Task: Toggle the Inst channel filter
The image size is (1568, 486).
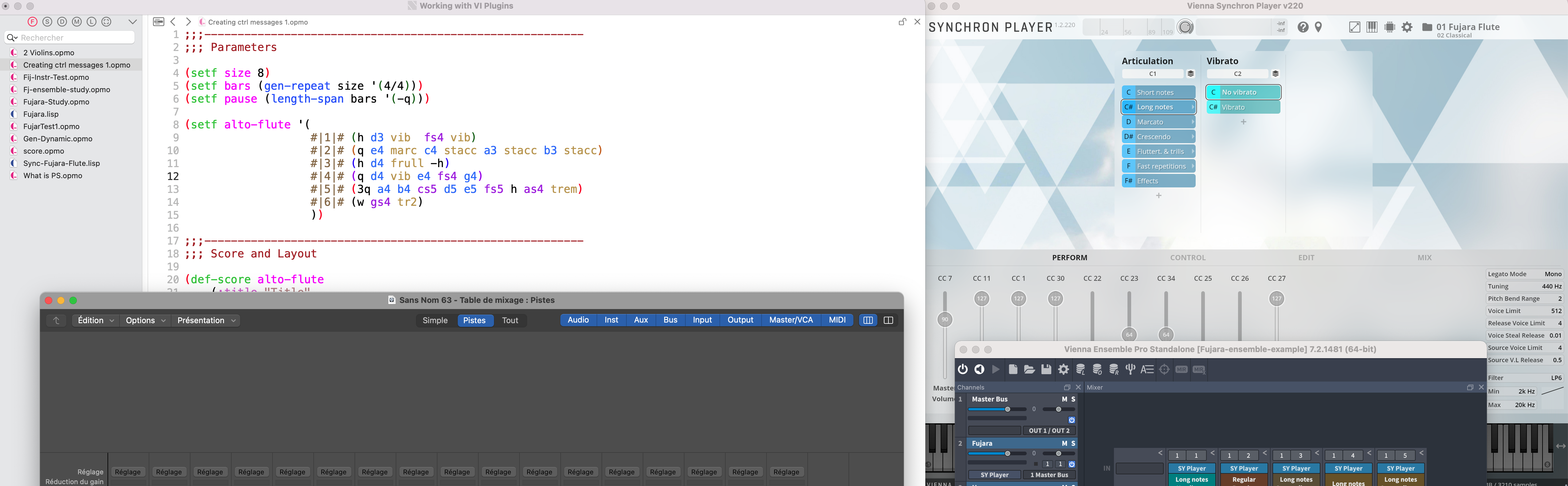Action: (x=611, y=320)
